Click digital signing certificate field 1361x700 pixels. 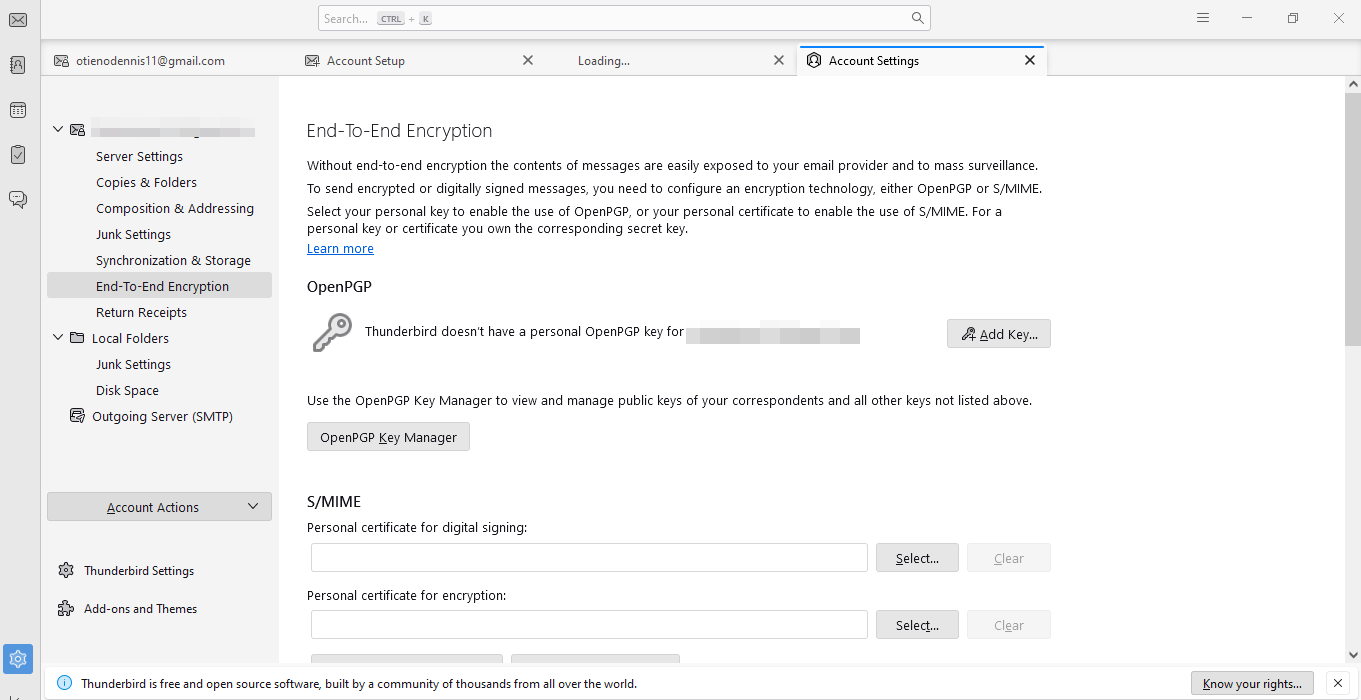(x=589, y=558)
